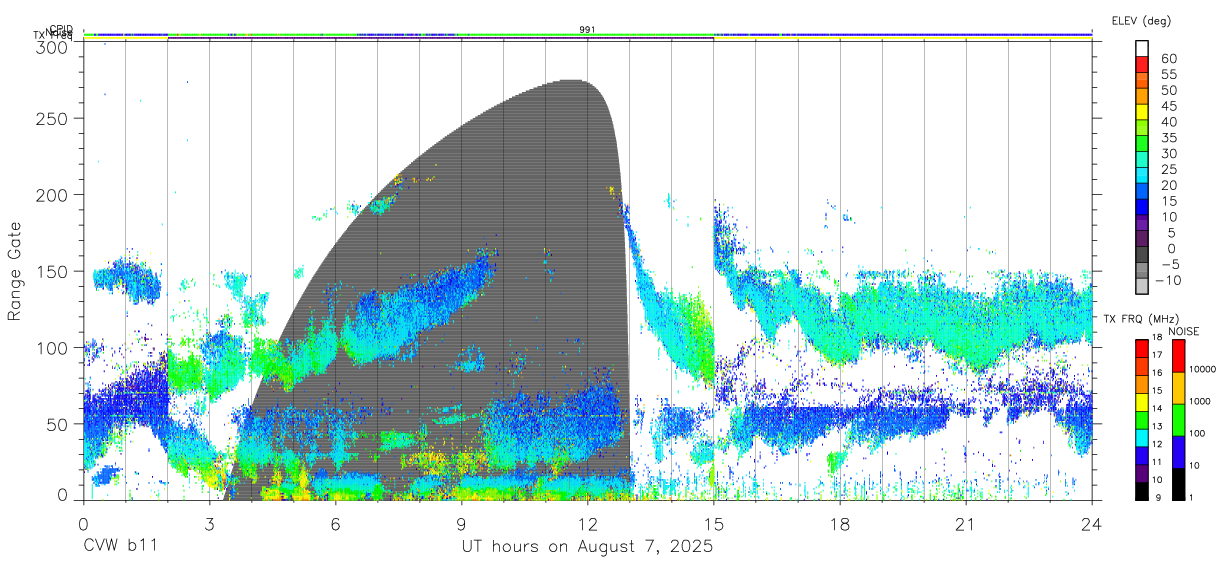
Task: Click the "UT hours on August 7, 2025" label
Action: [587, 546]
